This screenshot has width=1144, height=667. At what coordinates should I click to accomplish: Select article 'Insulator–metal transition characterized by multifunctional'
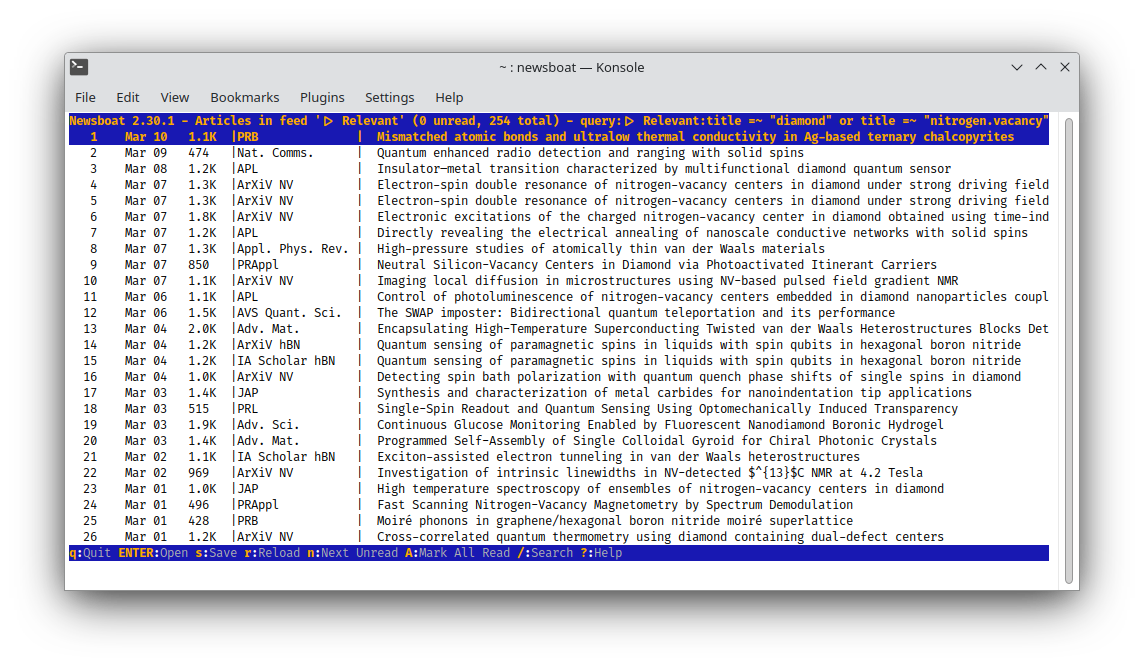(559, 169)
